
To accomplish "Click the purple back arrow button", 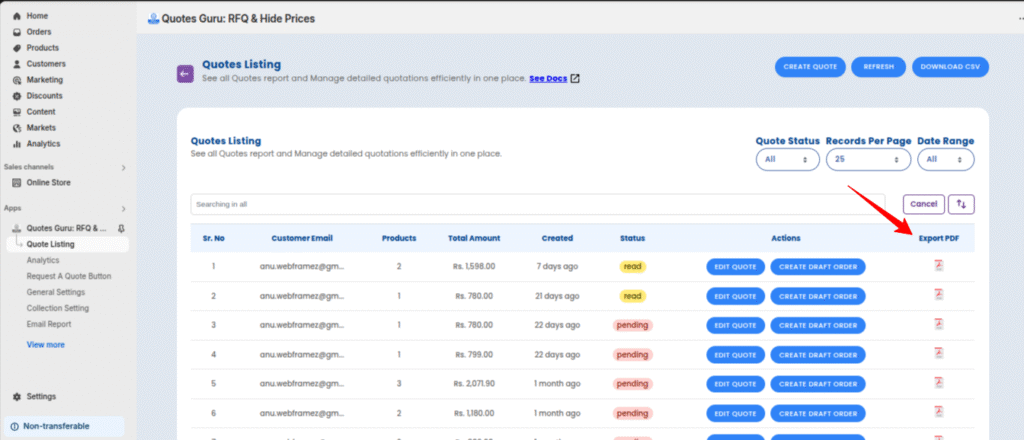I will click(x=185, y=74).
